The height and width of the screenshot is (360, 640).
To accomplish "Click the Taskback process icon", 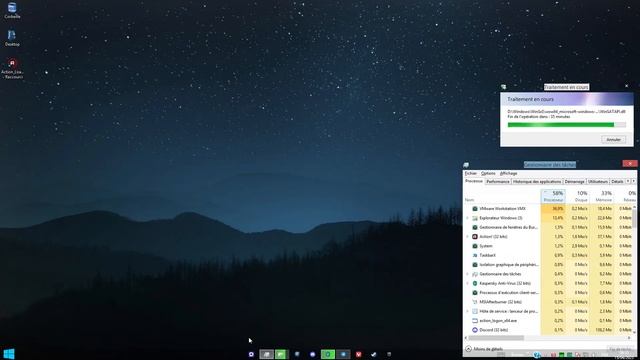I will 475,255.
